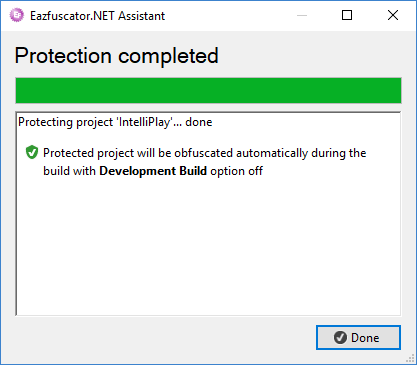Click the bold Development Build text
The image size is (417, 365).
point(153,171)
